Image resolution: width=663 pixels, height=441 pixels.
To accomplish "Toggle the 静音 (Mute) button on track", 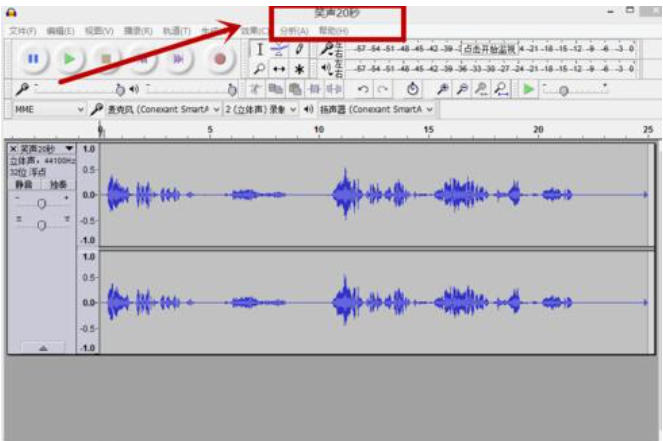I will click(24, 184).
